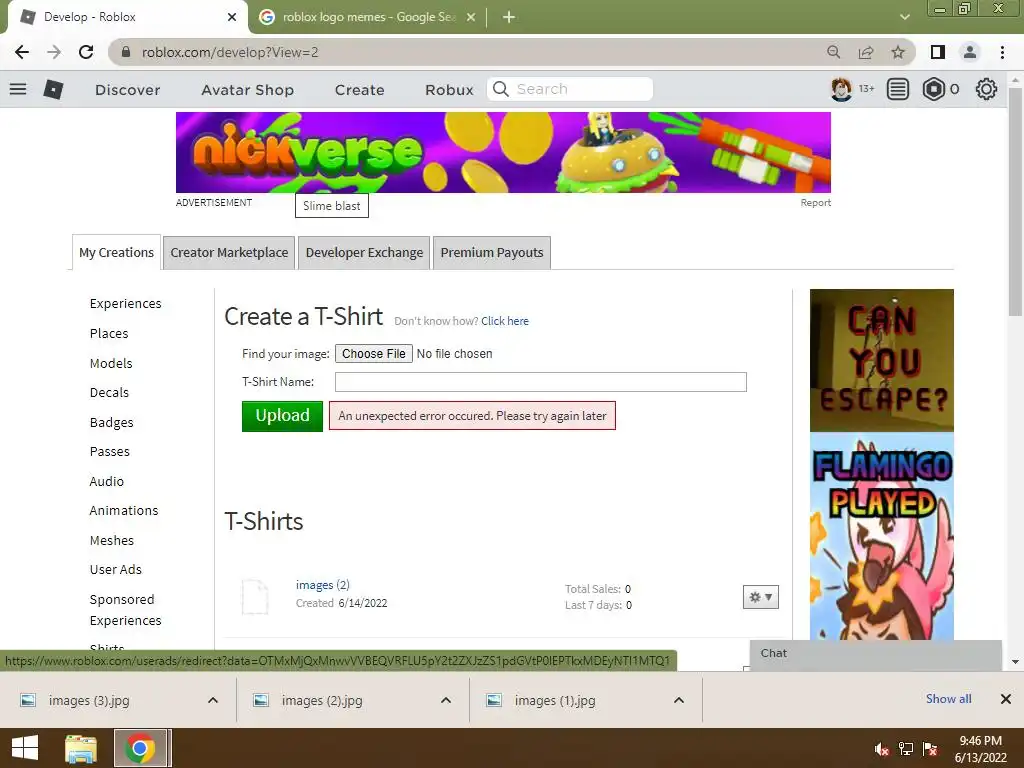The image size is (1024, 768).
Task: Open Chrome three-dot menu
Action: tap(1002, 52)
